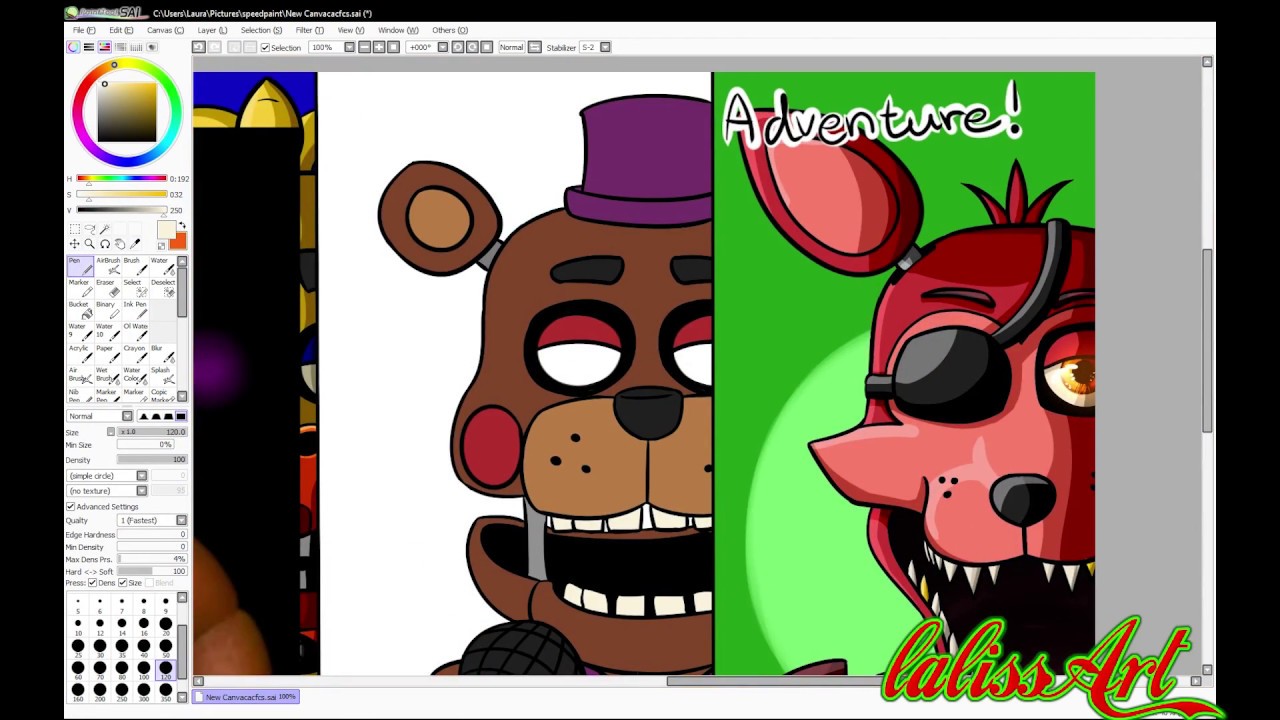Toggle the RGB slider panel icon
The width and height of the screenshot is (1280, 720).
click(89, 47)
